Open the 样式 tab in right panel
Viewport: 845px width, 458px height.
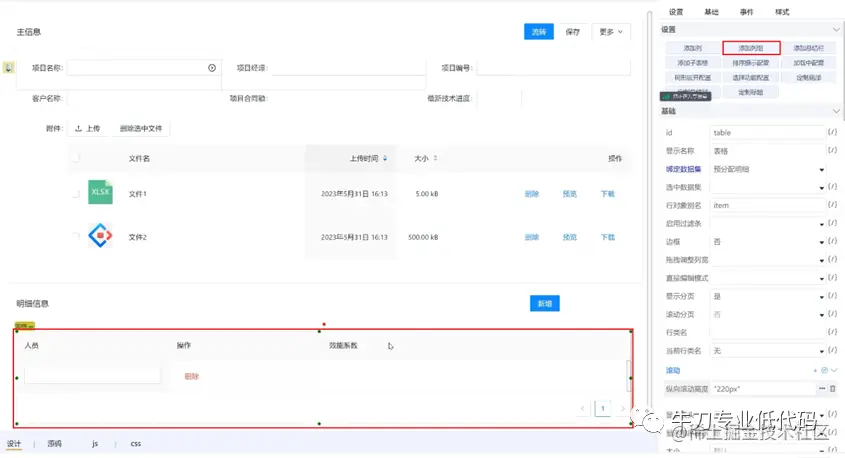(782, 12)
